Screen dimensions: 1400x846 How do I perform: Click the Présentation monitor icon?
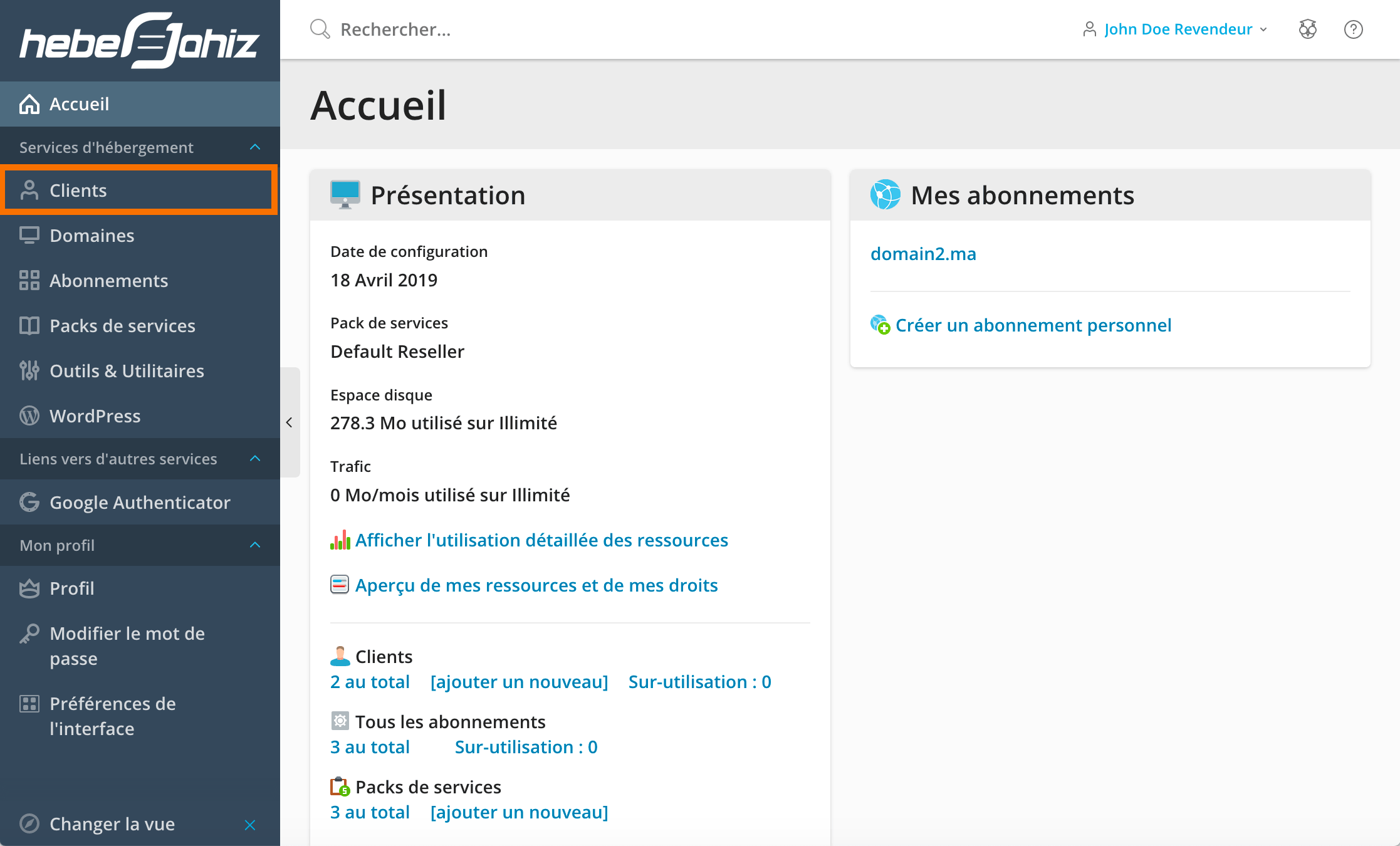click(345, 195)
